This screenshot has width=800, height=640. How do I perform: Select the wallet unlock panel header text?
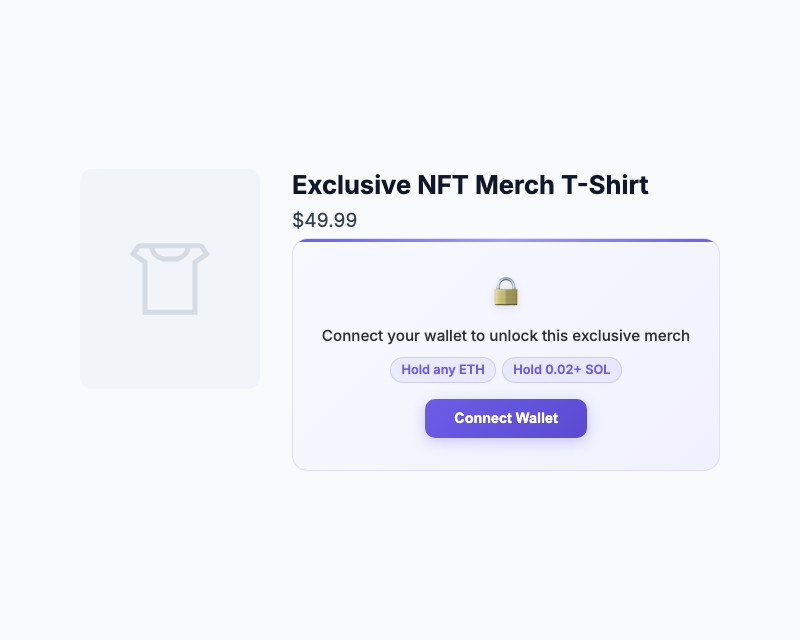[x=505, y=336]
